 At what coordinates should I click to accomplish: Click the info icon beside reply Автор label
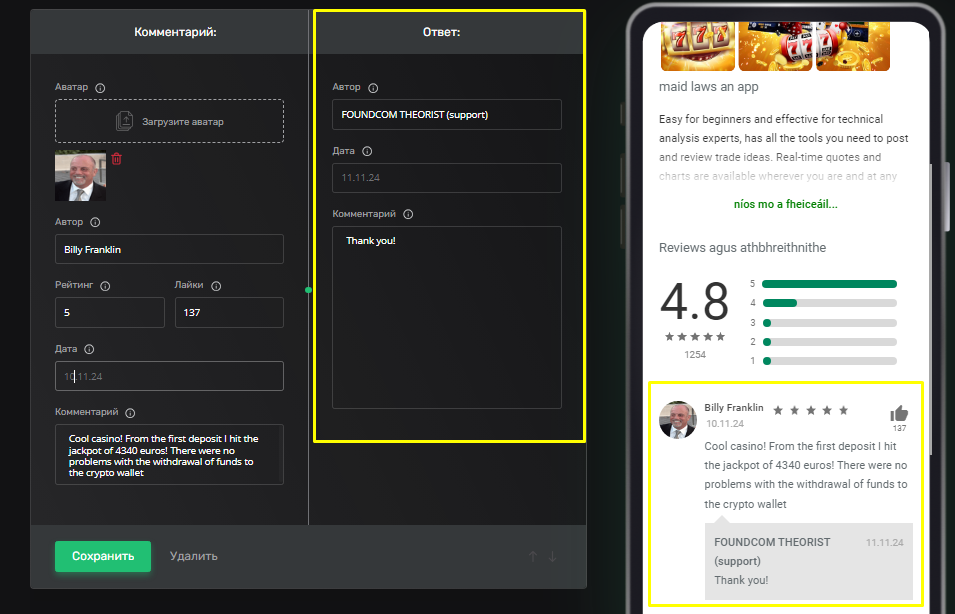tap(373, 88)
